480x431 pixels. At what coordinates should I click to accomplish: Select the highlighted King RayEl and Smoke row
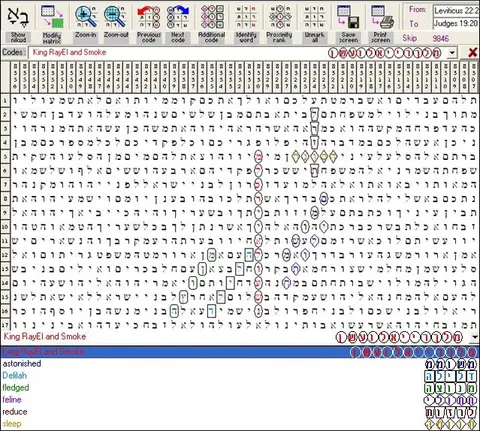240,352
